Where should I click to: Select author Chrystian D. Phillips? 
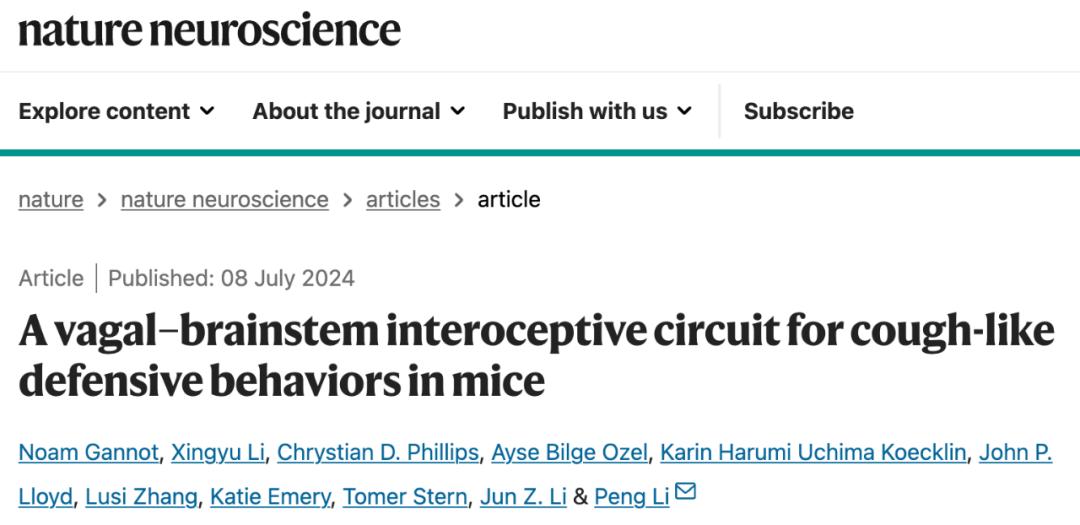(377, 453)
